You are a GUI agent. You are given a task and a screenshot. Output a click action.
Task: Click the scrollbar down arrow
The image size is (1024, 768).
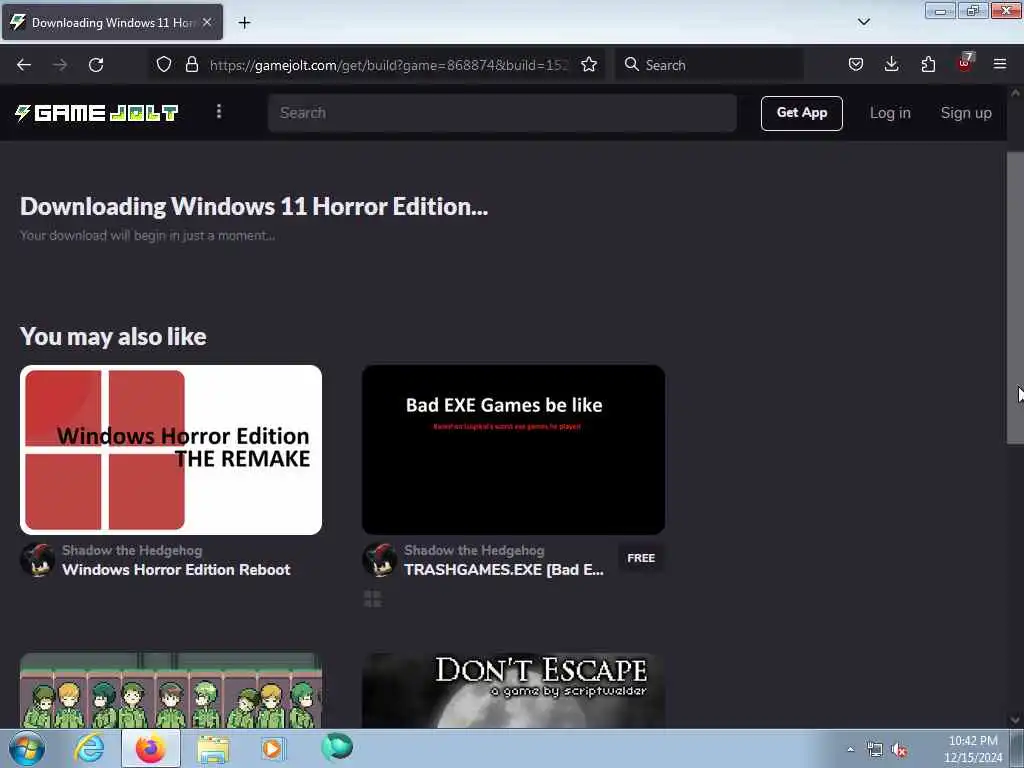(x=1015, y=720)
